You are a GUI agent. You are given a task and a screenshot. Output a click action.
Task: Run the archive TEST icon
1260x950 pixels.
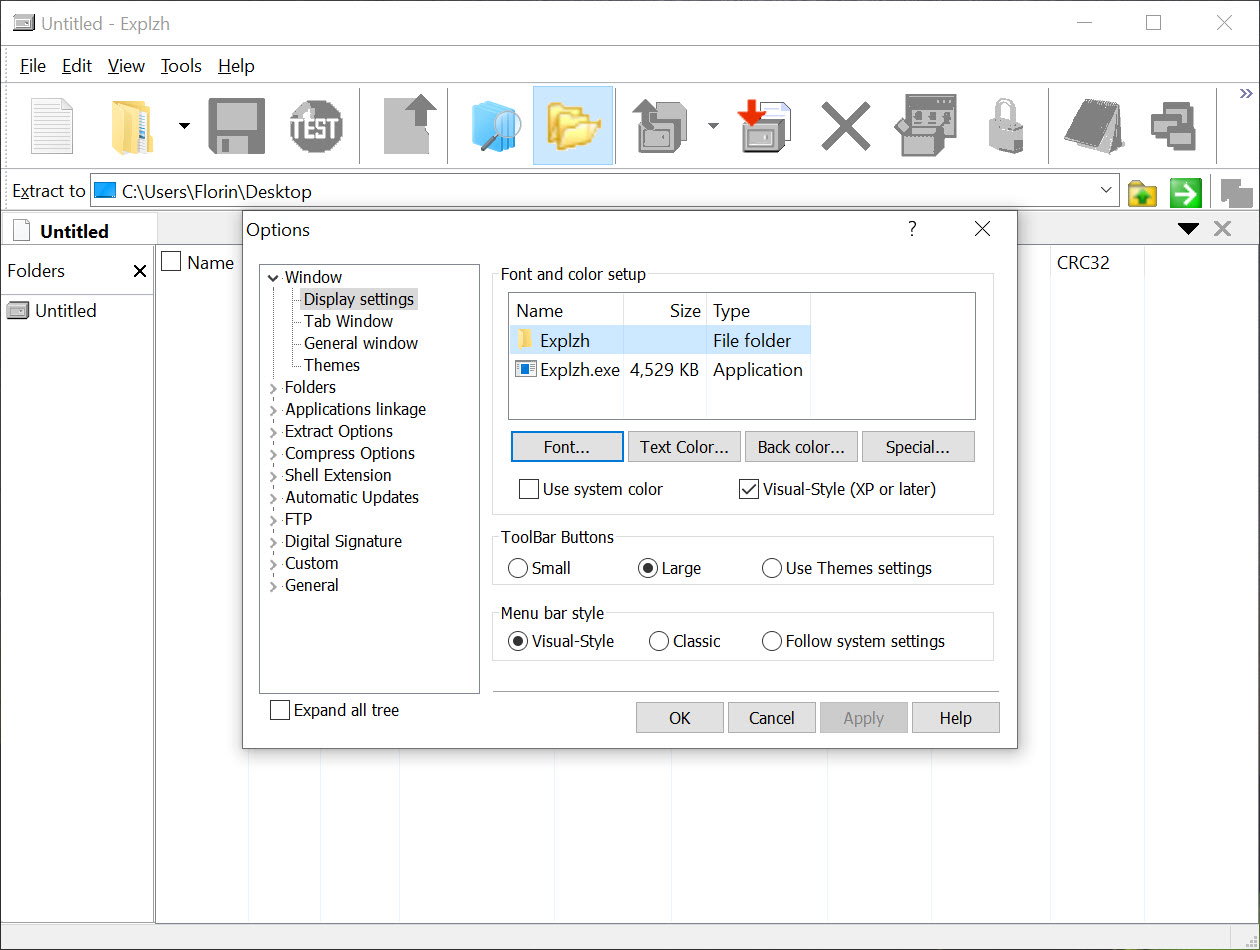316,126
